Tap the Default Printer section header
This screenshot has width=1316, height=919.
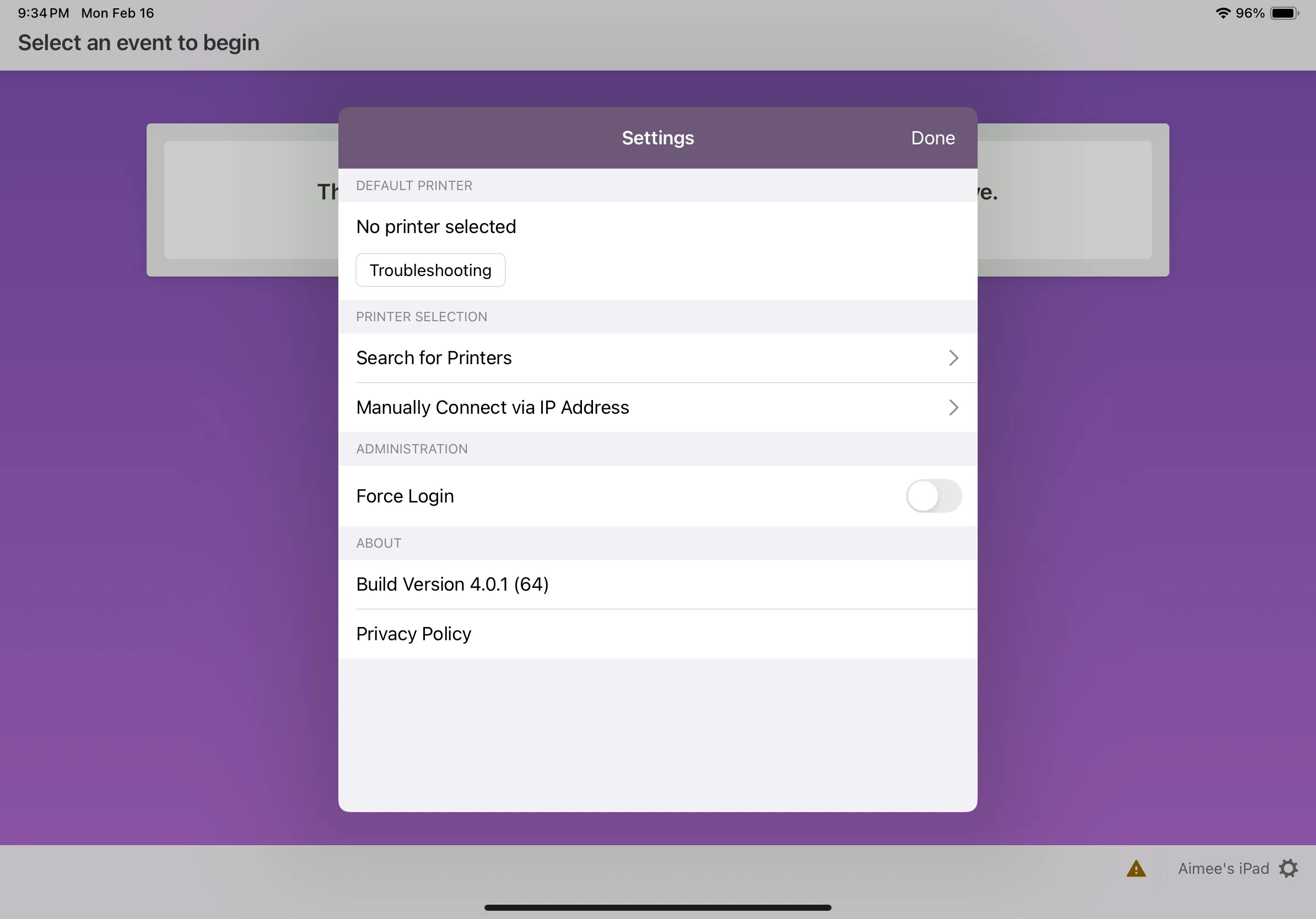(414, 185)
